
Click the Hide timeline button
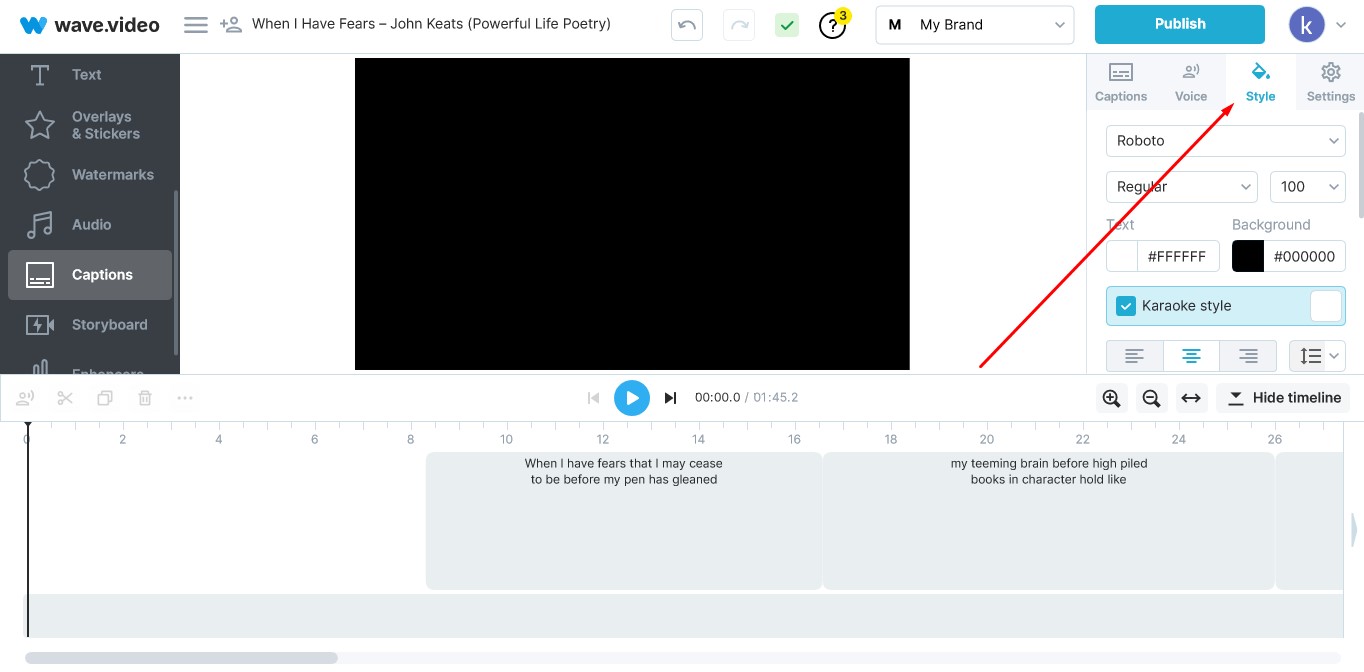click(x=1283, y=398)
